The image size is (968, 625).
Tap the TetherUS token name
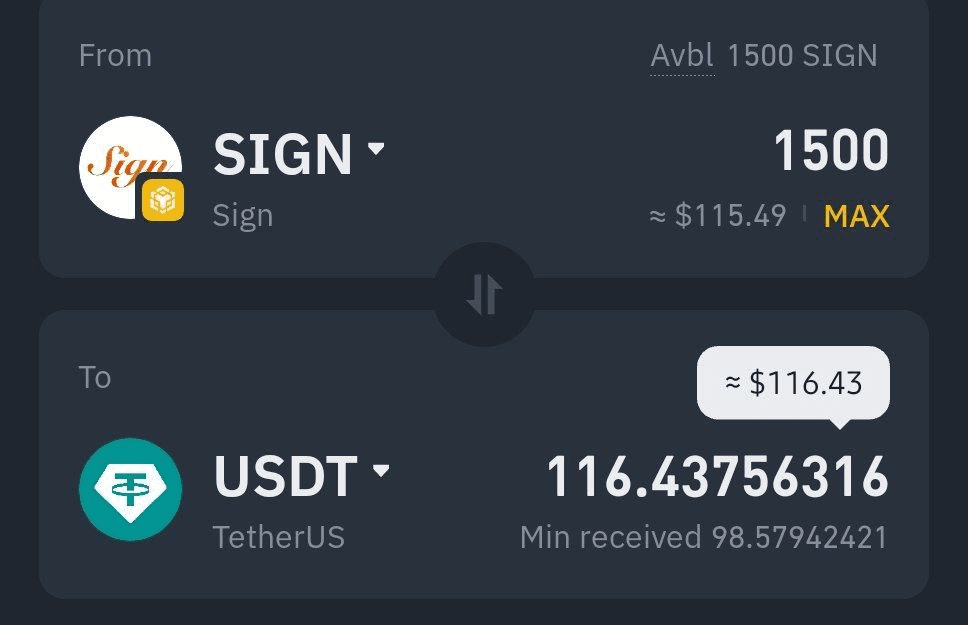tap(278, 537)
